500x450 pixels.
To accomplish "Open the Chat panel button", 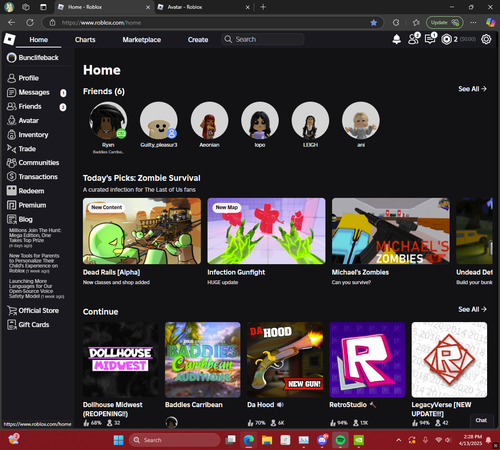I will click(481, 420).
